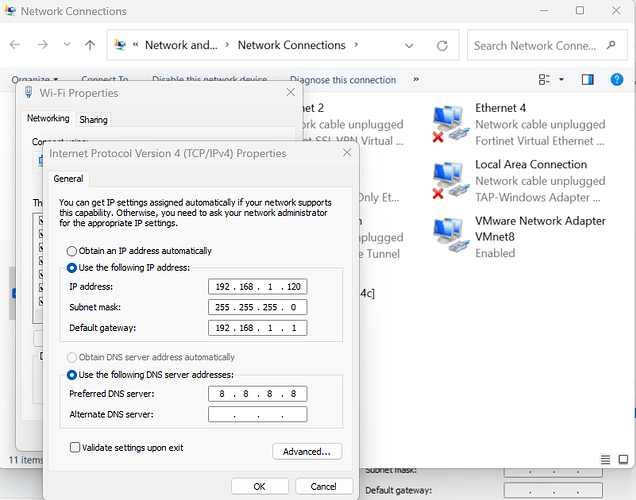This screenshot has width=636, height=500.
Task: Enable Validate settings upon exit checkbox
Action: 75,447
